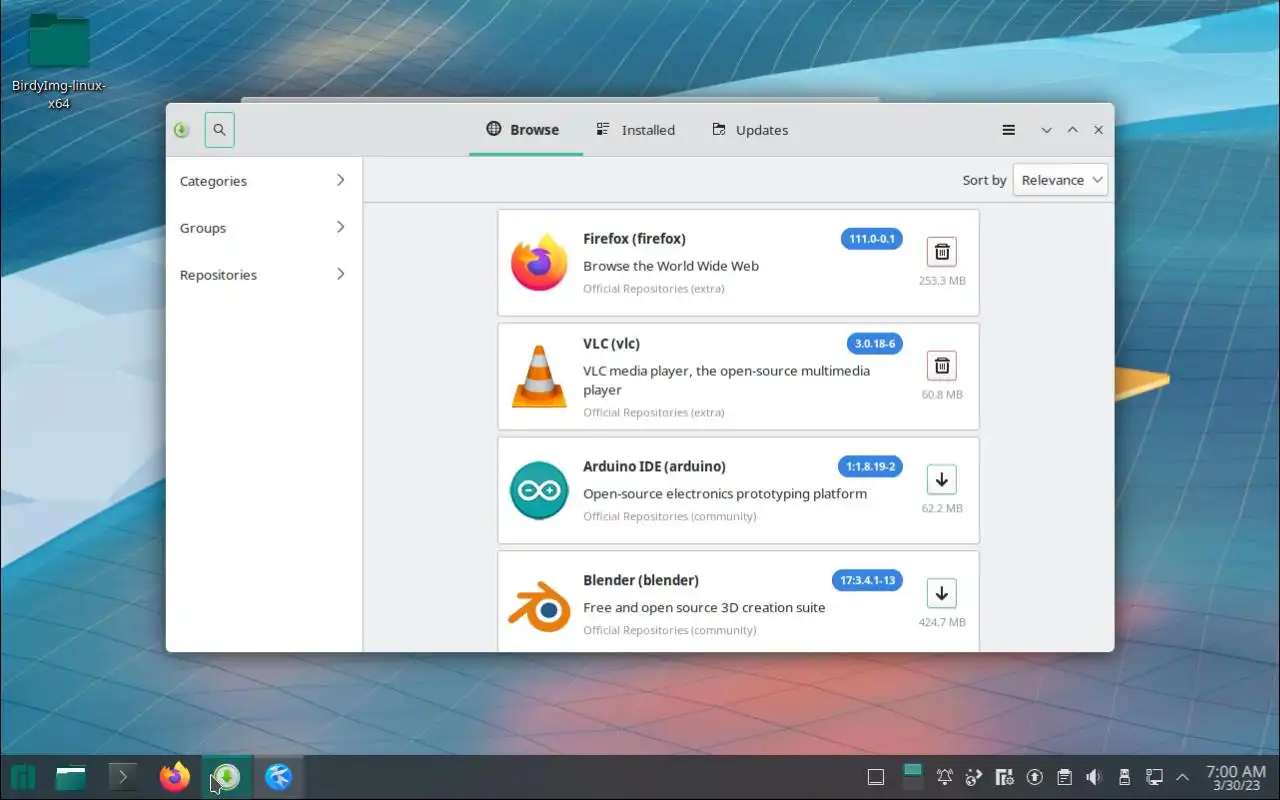This screenshot has width=1280, height=800.
Task: Open the BirdyImg-linux-x64 desktop folder
Action: tap(59, 61)
